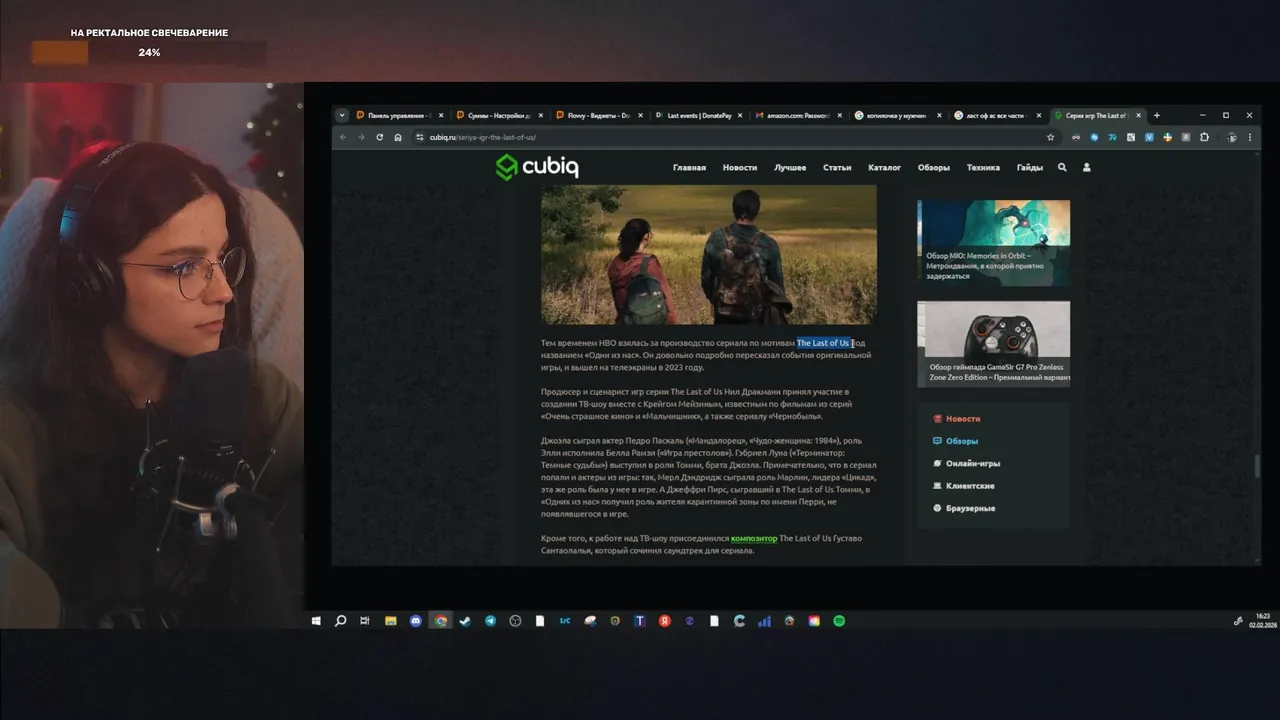Click highlighted text The Last of Us
This screenshot has height=720, width=1280.
click(823, 343)
